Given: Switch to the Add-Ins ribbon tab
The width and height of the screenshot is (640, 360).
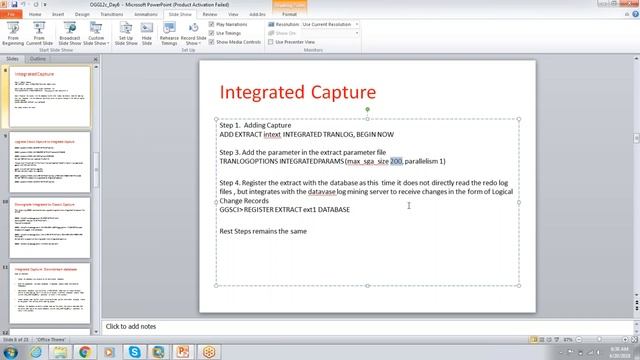Looking at the screenshot, I should (x=257, y=14).
